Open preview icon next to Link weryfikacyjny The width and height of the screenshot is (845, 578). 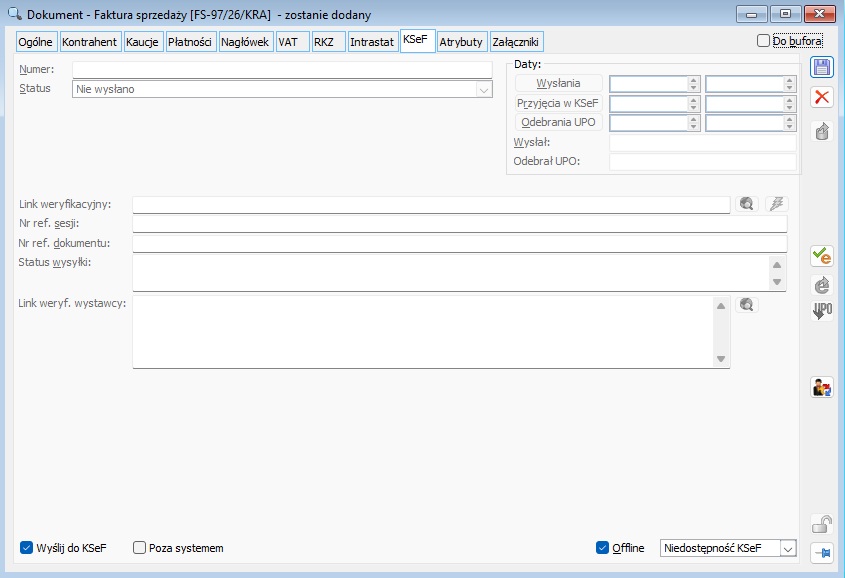click(746, 204)
